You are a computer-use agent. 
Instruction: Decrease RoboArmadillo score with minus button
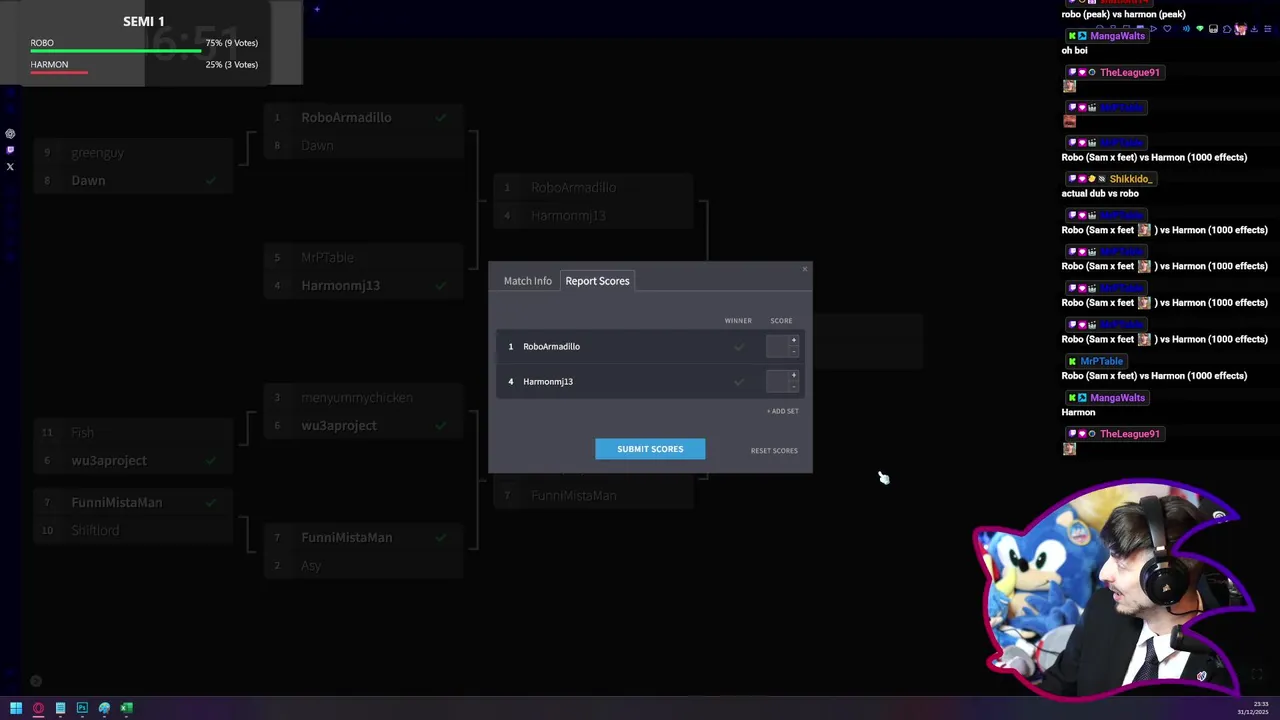click(x=794, y=351)
